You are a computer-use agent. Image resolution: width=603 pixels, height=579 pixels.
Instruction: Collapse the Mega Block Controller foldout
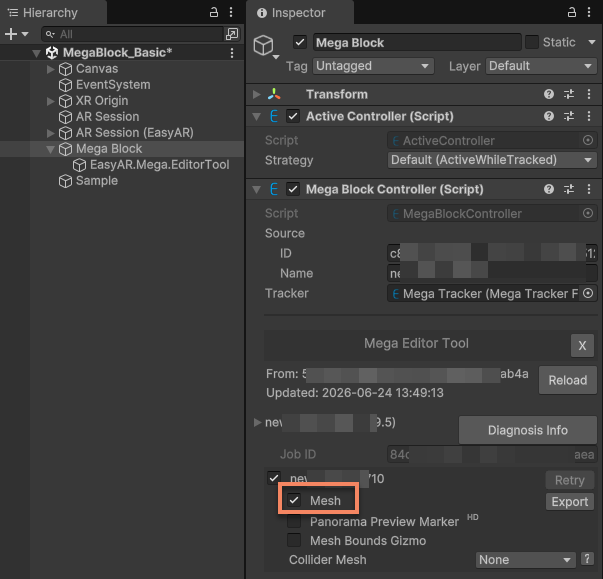click(256, 189)
